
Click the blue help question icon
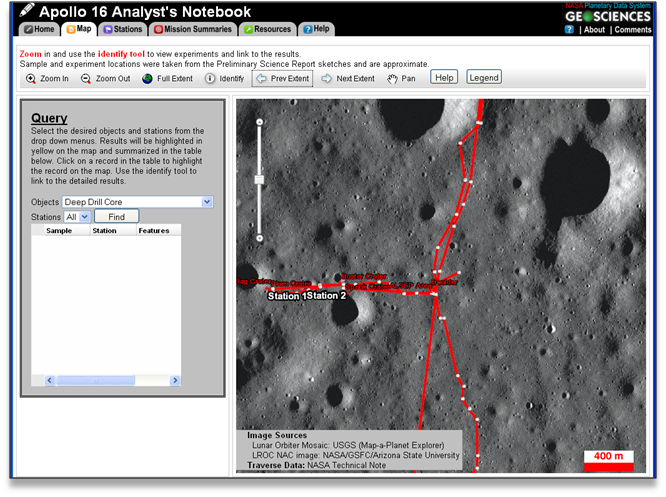pos(569,30)
